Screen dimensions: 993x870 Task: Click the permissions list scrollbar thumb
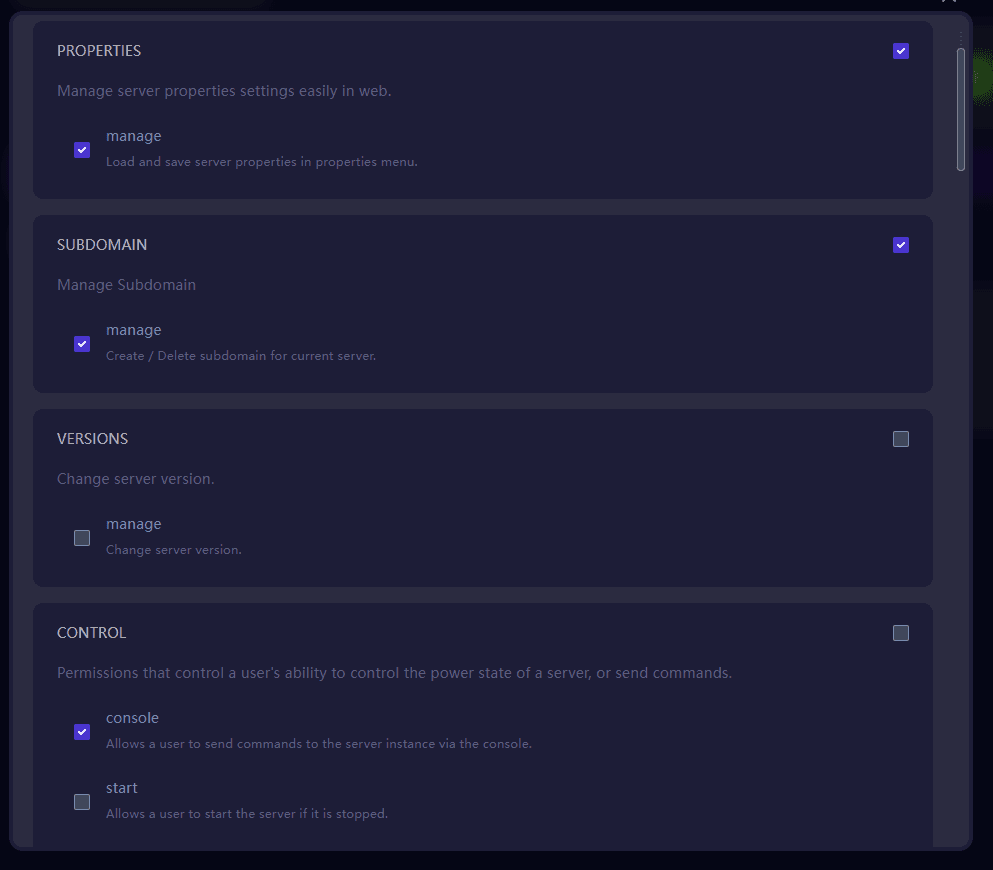click(961, 108)
